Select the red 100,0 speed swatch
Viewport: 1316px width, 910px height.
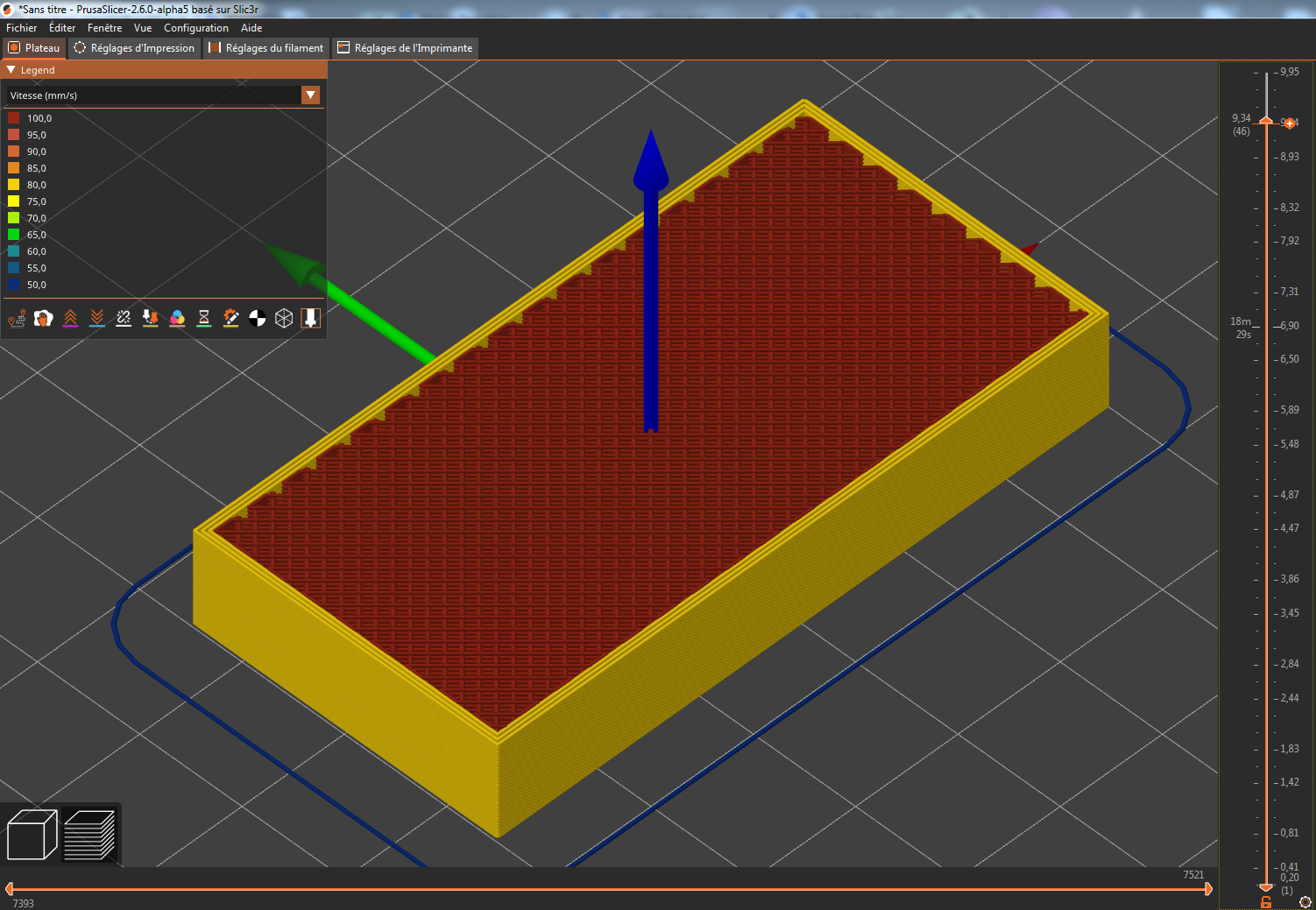(x=14, y=116)
